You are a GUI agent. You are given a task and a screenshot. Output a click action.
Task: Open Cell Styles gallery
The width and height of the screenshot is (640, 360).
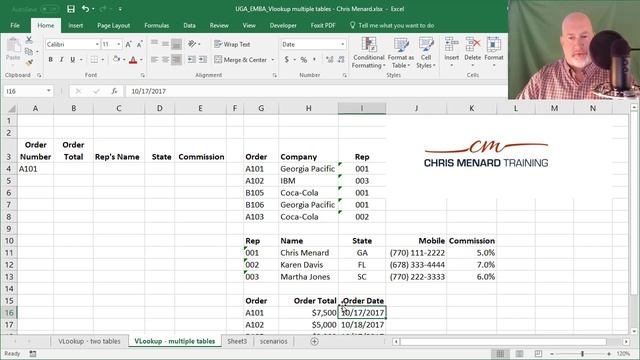[x=426, y=53]
